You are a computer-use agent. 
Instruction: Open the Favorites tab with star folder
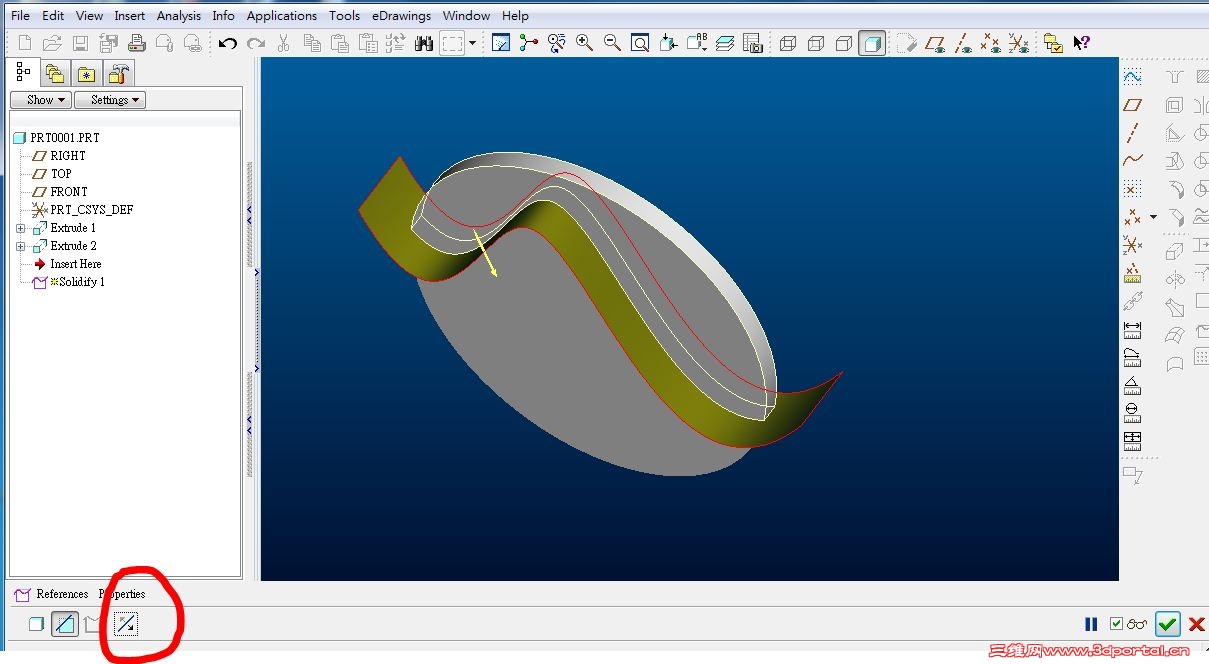pyautogui.click(x=87, y=73)
